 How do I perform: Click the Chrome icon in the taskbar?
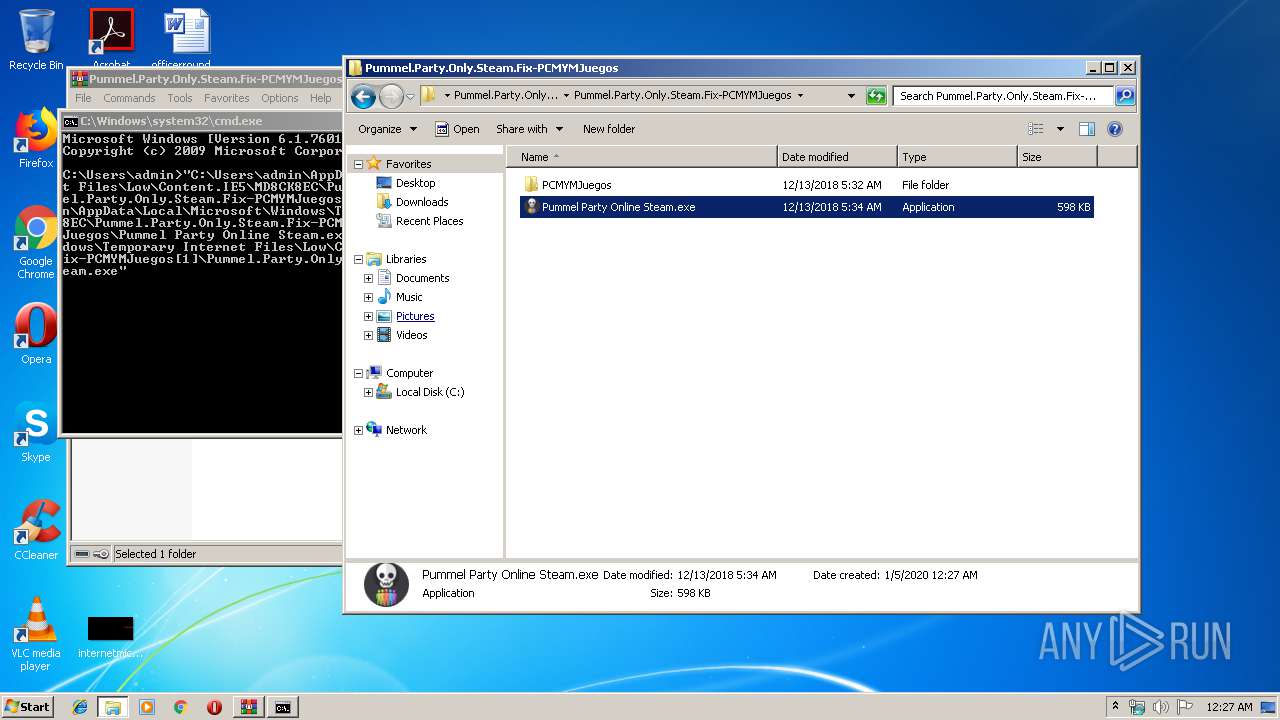180,707
